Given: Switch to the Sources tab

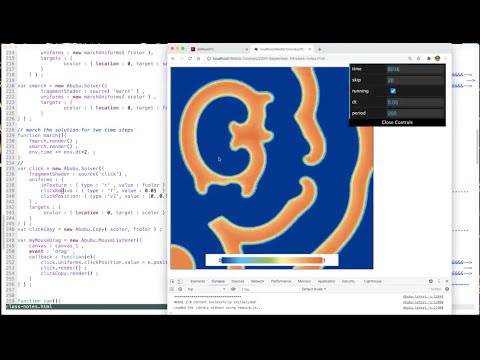Looking at the screenshot, I should [238, 281].
